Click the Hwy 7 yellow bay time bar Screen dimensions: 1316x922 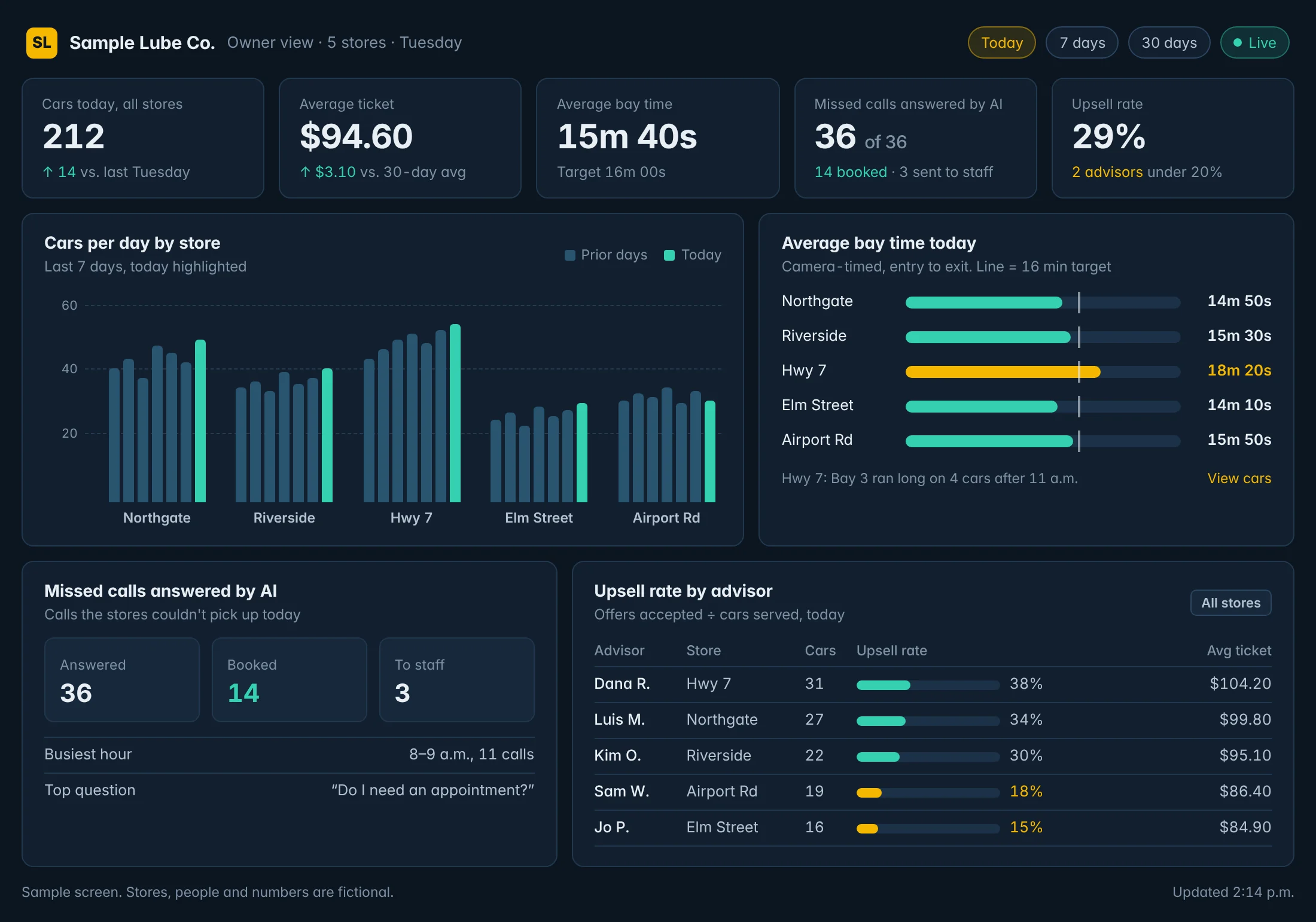[1003, 372]
